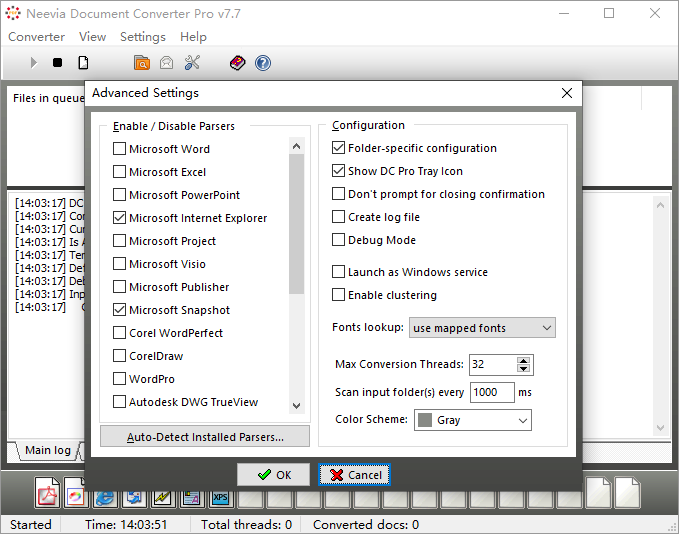
Task: Check Don't prompt for closing confirmation
Action: coord(338,194)
